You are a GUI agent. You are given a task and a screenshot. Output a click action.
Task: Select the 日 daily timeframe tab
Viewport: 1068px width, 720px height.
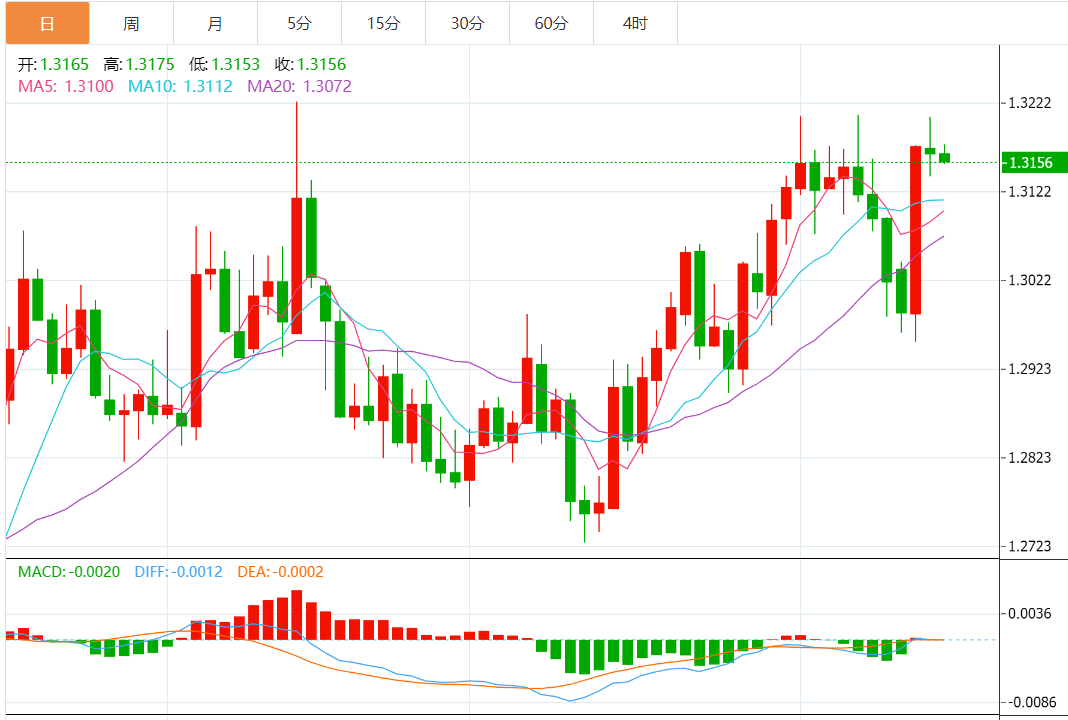tap(48, 23)
